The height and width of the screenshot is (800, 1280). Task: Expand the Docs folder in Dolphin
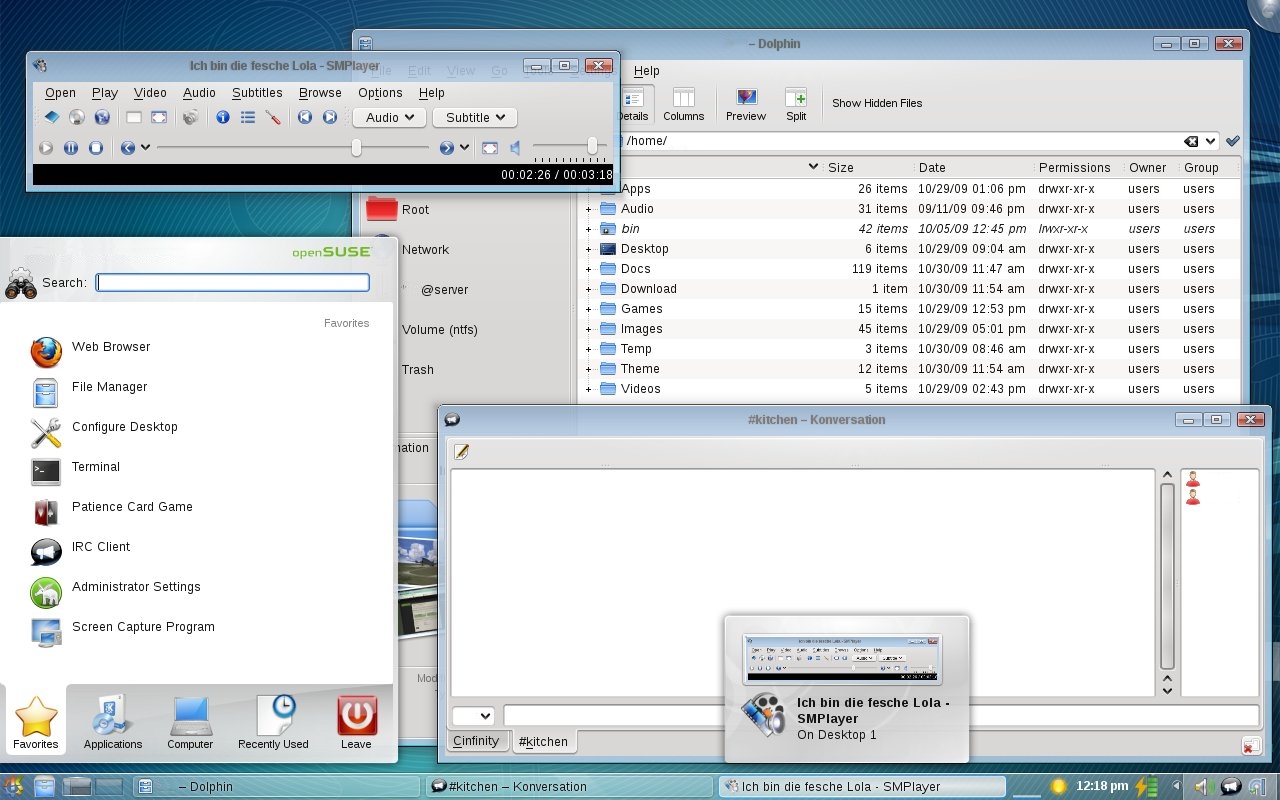(589, 269)
